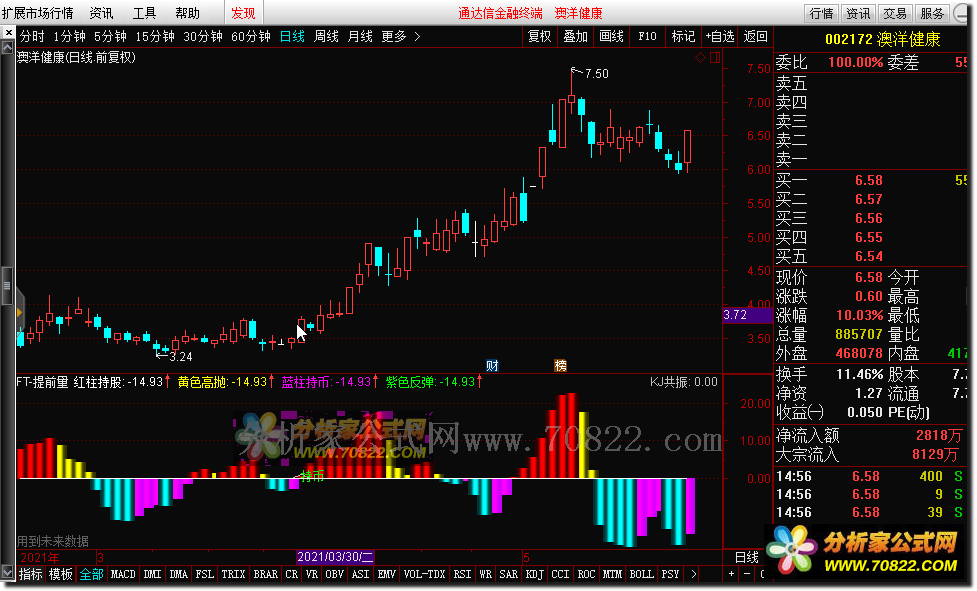Select the MACD indicator
This screenshot has width=977, height=591.
tap(123, 574)
